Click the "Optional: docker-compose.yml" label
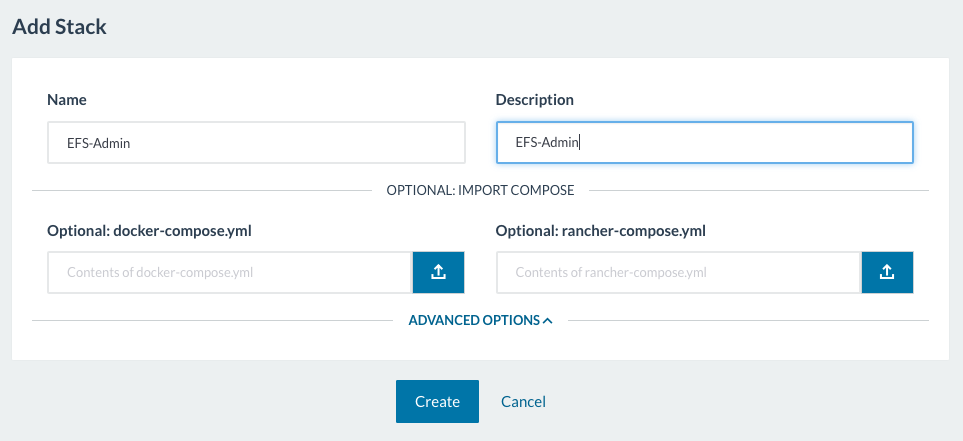This screenshot has width=963, height=441. [x=149, y=231]
